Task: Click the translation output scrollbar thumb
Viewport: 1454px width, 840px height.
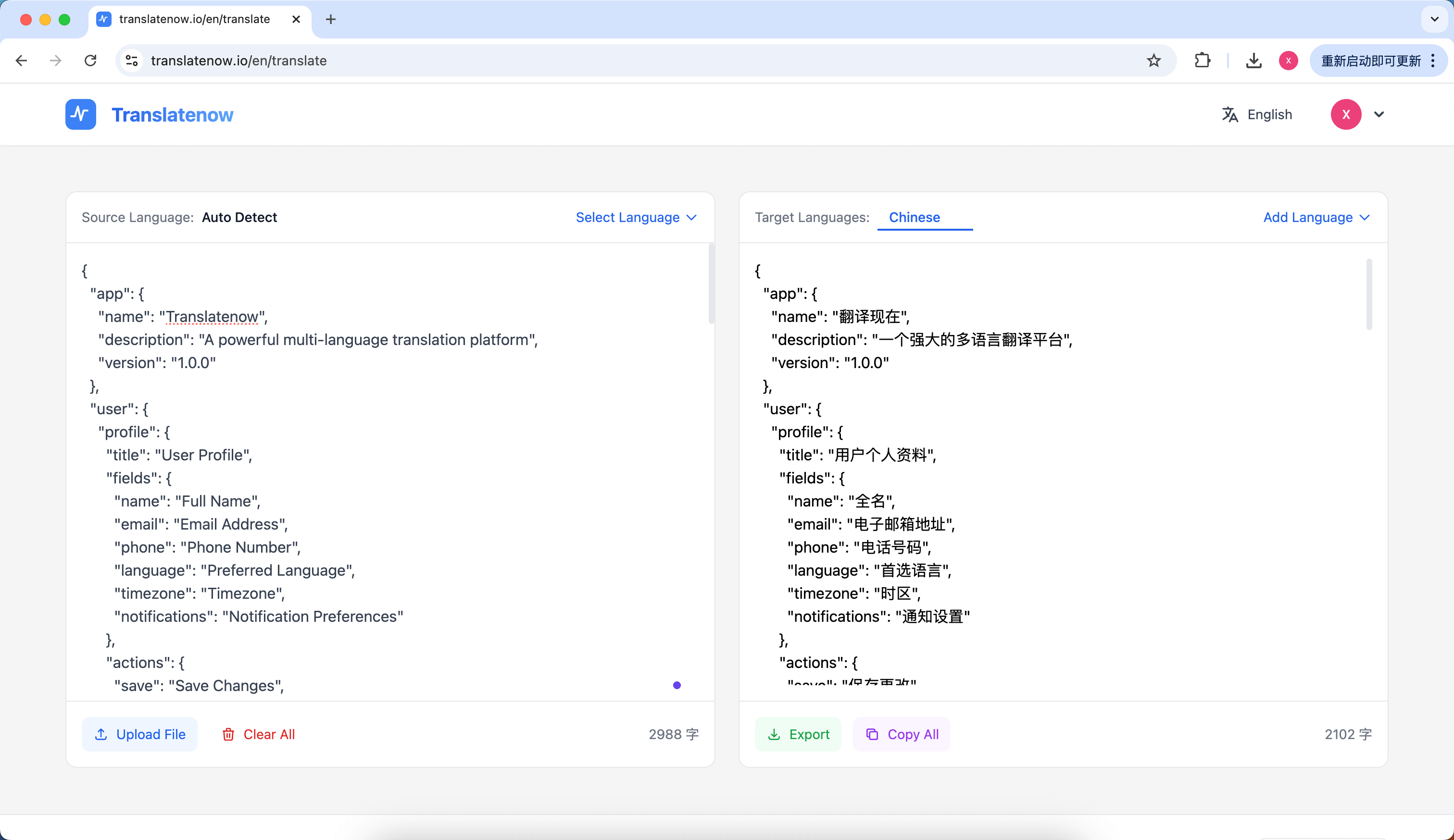Action: pyautogui.click(x=1368, y=295)
